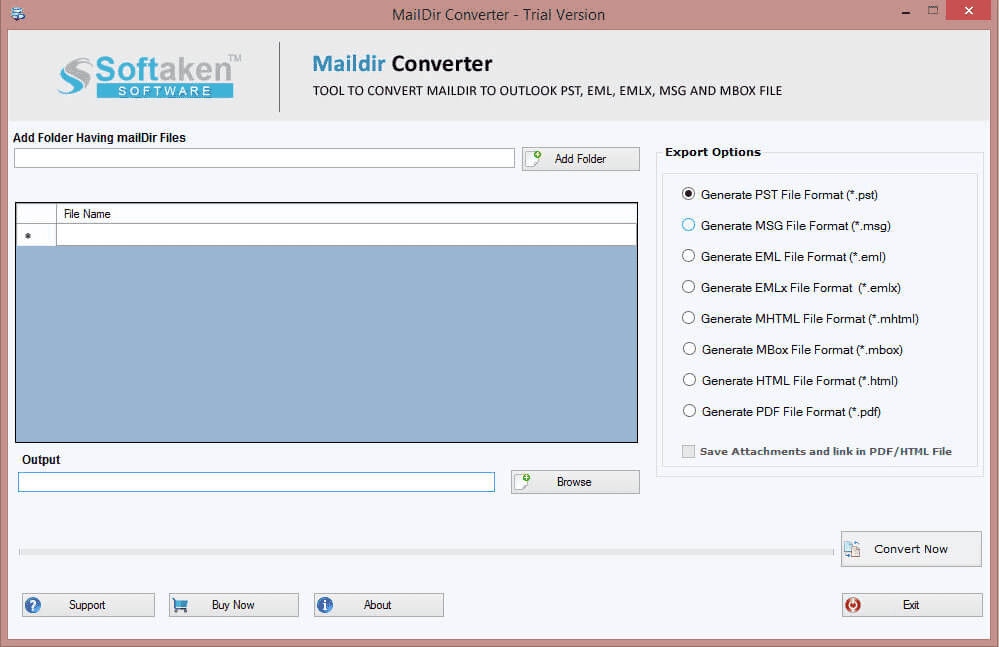Click the Buy Now shopping cart icon
The width and height of the screenshot is (999, 647).
pyautogui.click(x=180, y=605)
